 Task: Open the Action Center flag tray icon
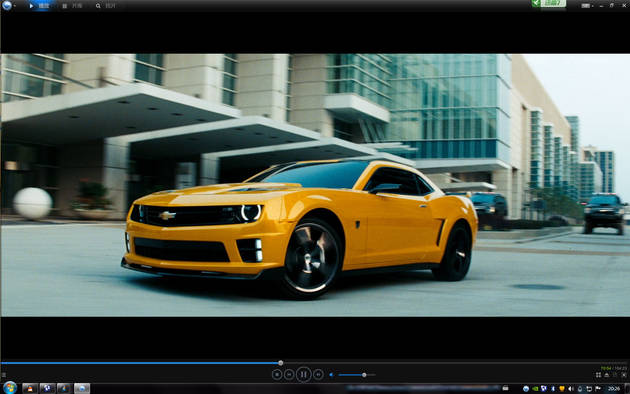coord(598,388)
